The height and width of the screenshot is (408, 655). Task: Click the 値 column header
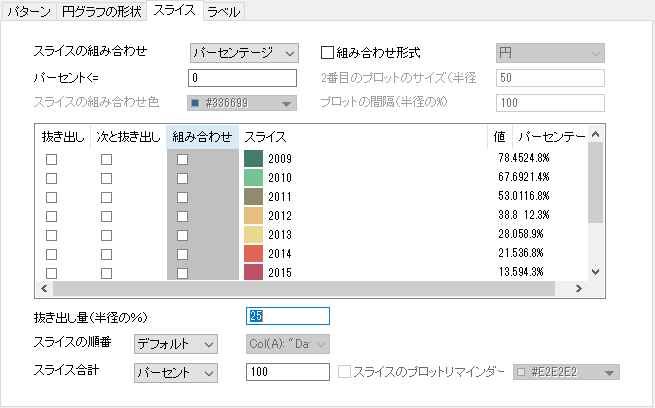tap(500, 137)
